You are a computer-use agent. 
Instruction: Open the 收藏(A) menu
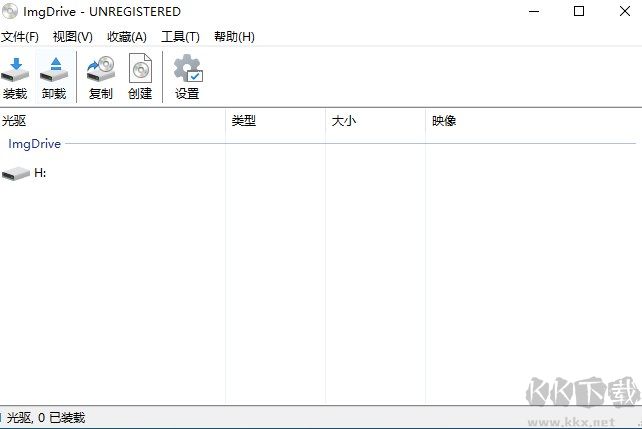127,37
